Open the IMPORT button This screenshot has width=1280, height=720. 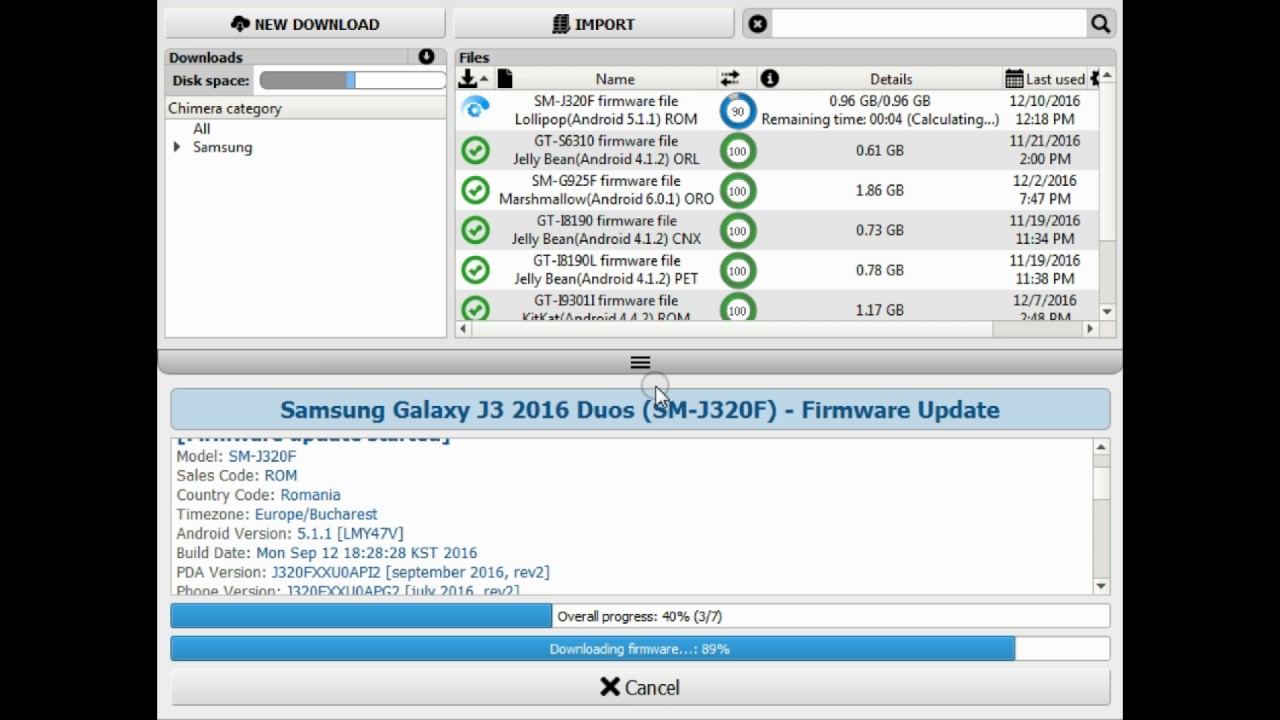(594, 24)
